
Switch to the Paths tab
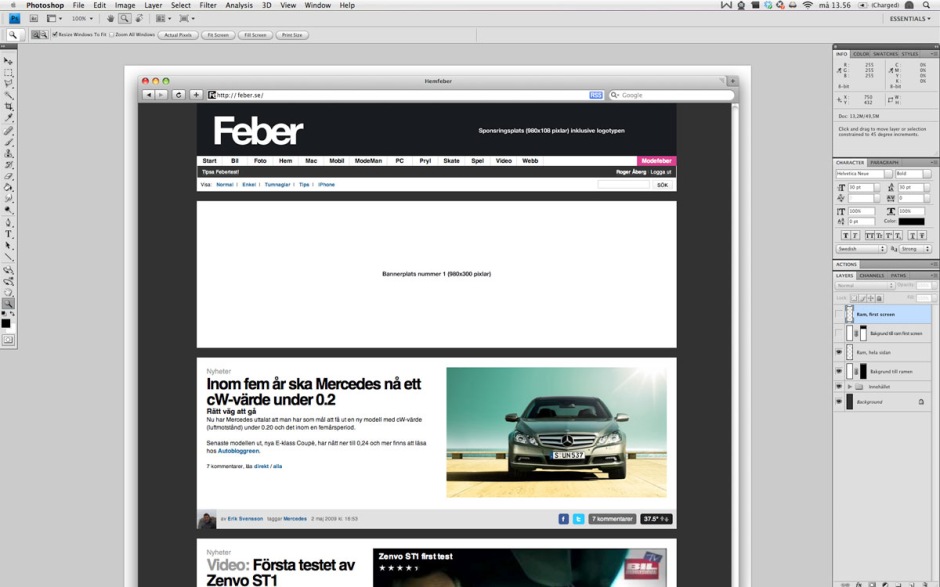click(x=898, y=276)
